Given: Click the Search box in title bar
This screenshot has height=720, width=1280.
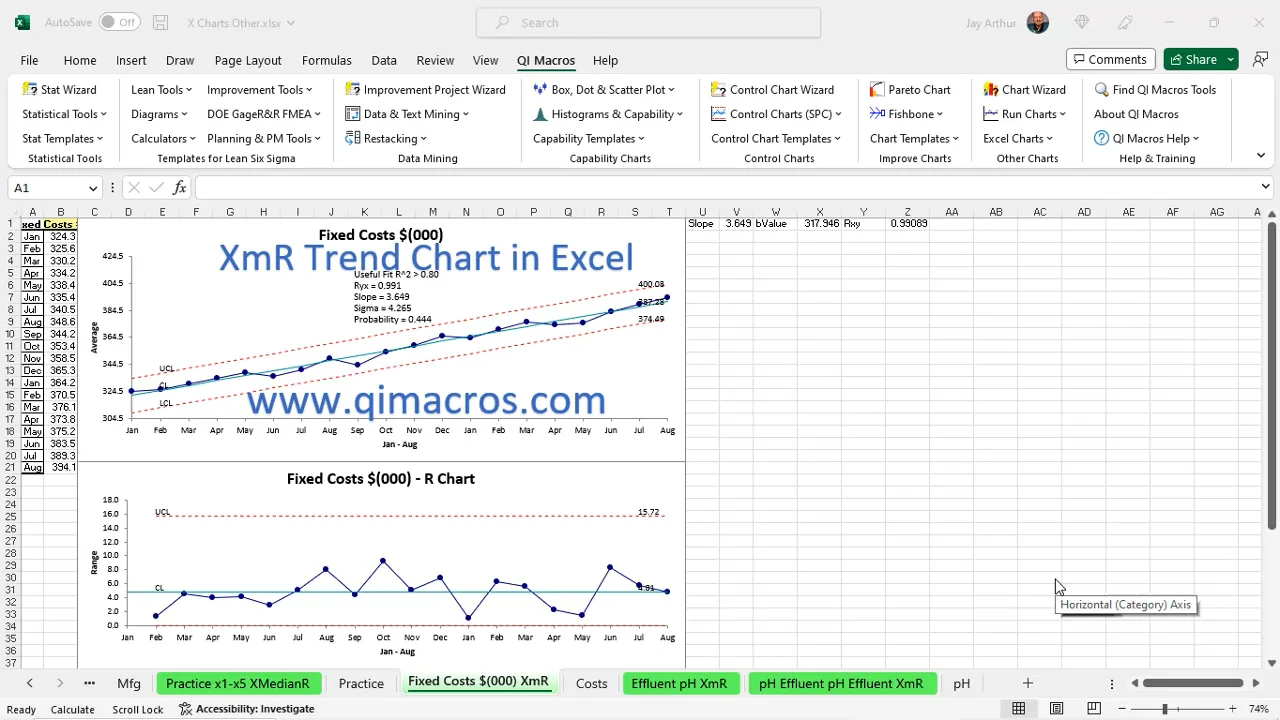Looking at the screenshot, I should click(x=648, y=22).
